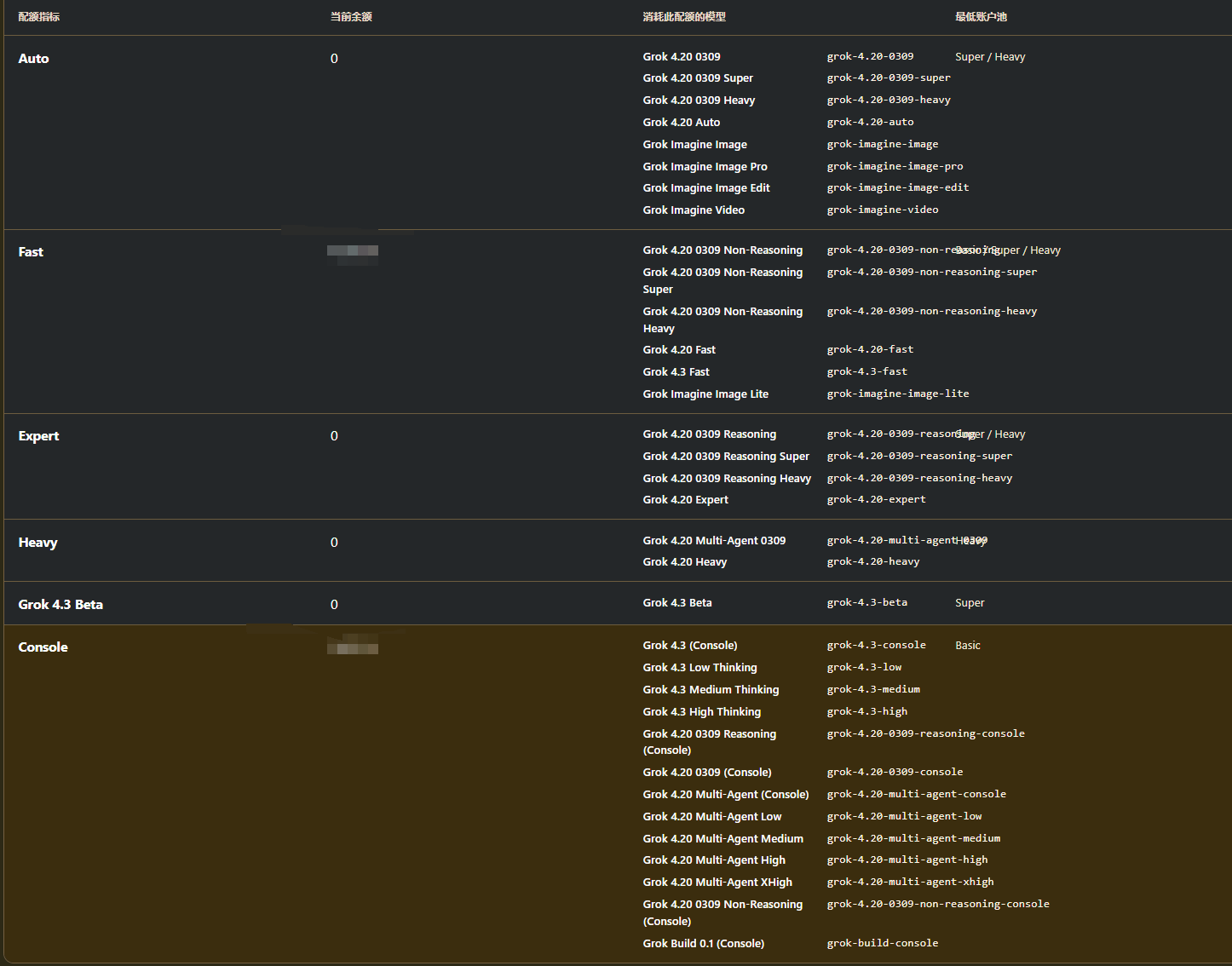Click the Super pool in Grok 4.3 Beta row
The height and width of the screenshot is (966, 1232).
point(970,603)
